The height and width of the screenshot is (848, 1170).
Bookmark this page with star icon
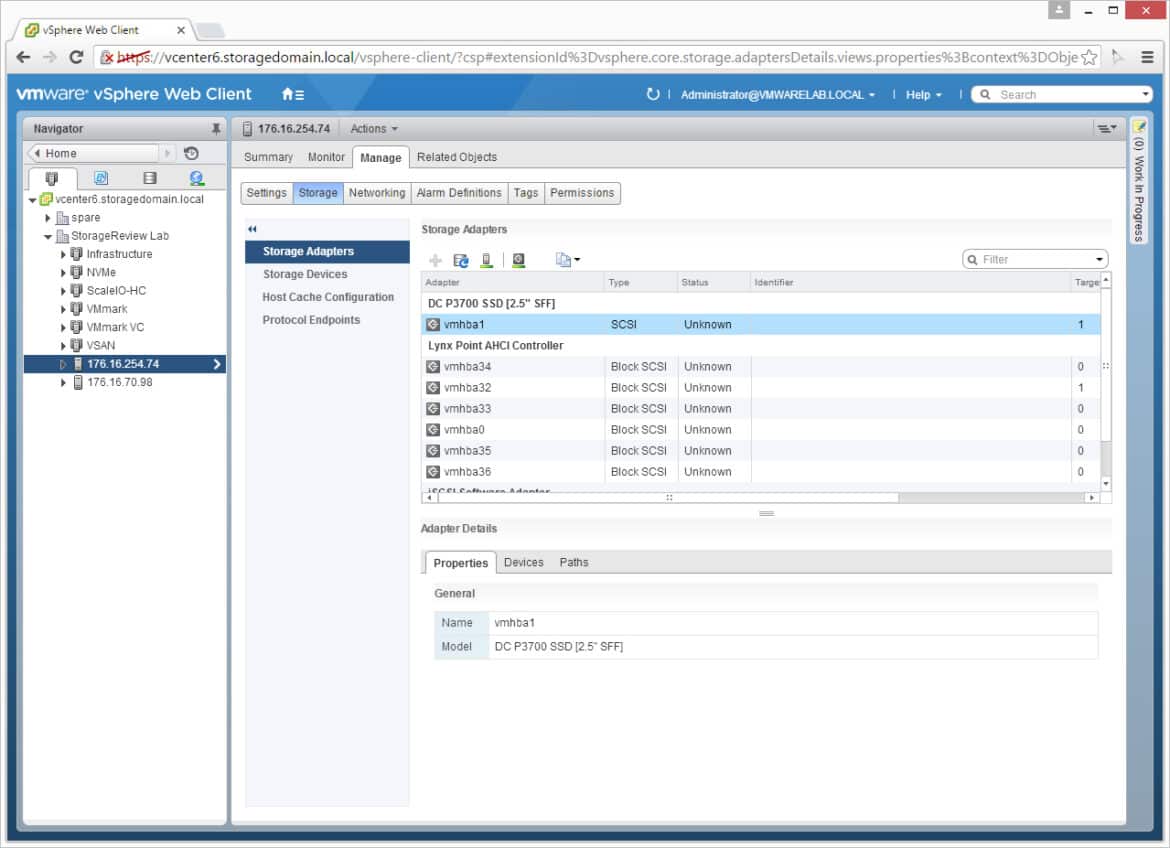click(1089, 57)
